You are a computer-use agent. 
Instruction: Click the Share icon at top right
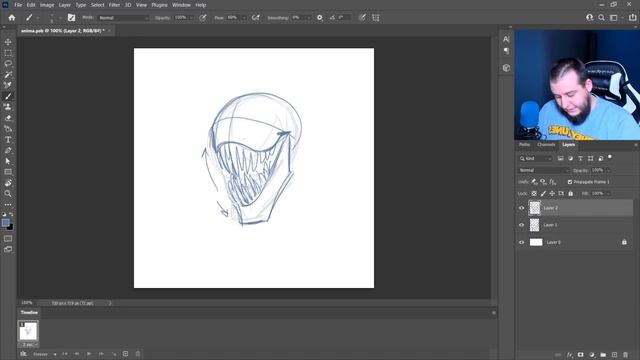click(633, 18)
